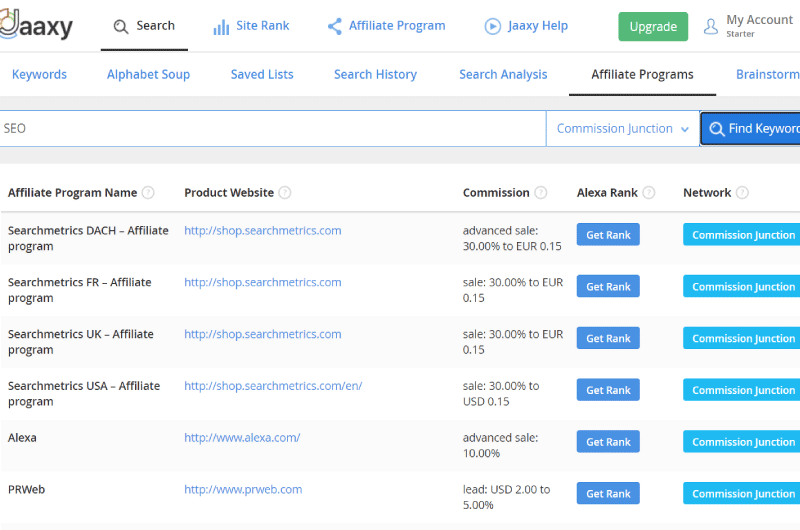Click the Jaaxy Help play icon
The width and height of the screenshot is (800, 530).
[492, 26]
